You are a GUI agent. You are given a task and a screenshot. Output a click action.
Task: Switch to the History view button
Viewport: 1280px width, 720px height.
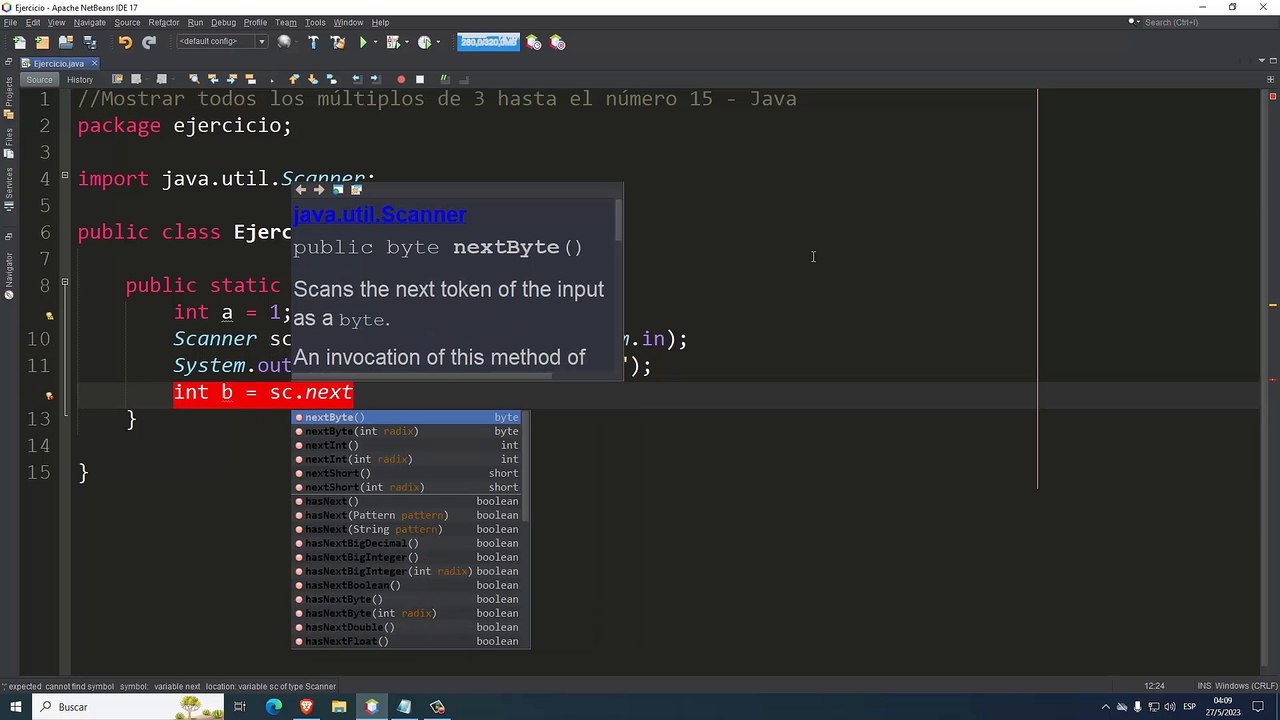(x=80, y=80)
